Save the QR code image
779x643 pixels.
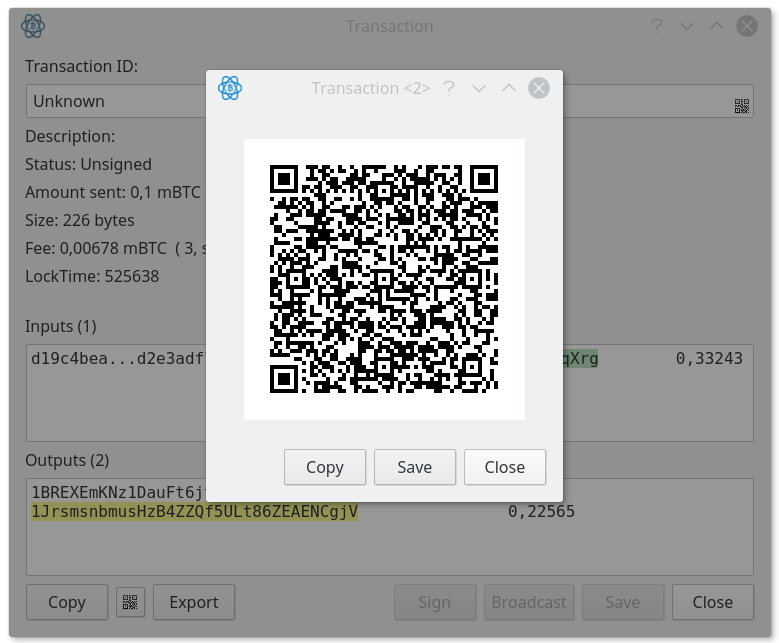point(415,467)
